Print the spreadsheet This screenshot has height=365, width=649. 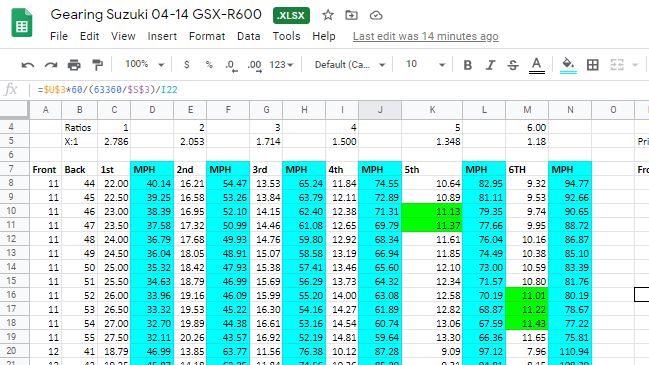[x=74, y=65]
